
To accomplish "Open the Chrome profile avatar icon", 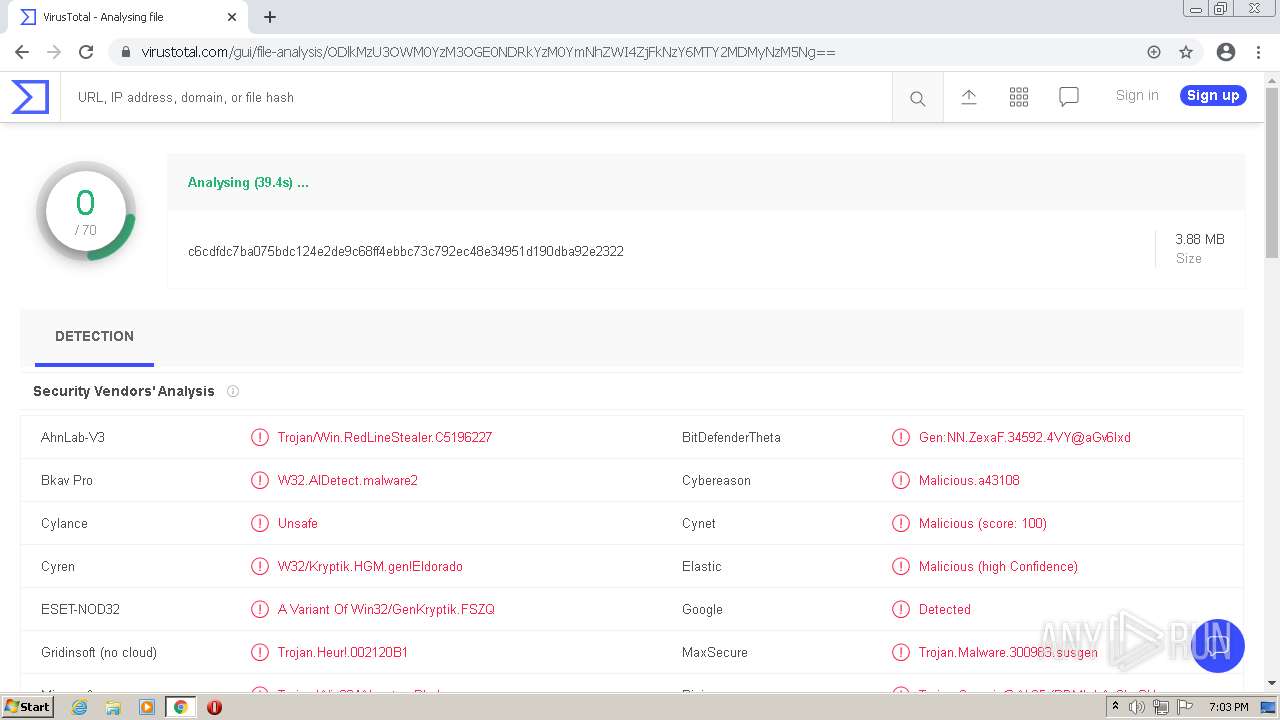I will point(1226,52).
